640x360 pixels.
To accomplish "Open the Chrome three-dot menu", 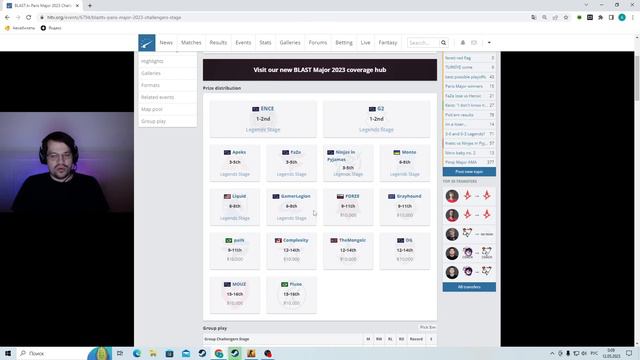I will coord(633,18).
